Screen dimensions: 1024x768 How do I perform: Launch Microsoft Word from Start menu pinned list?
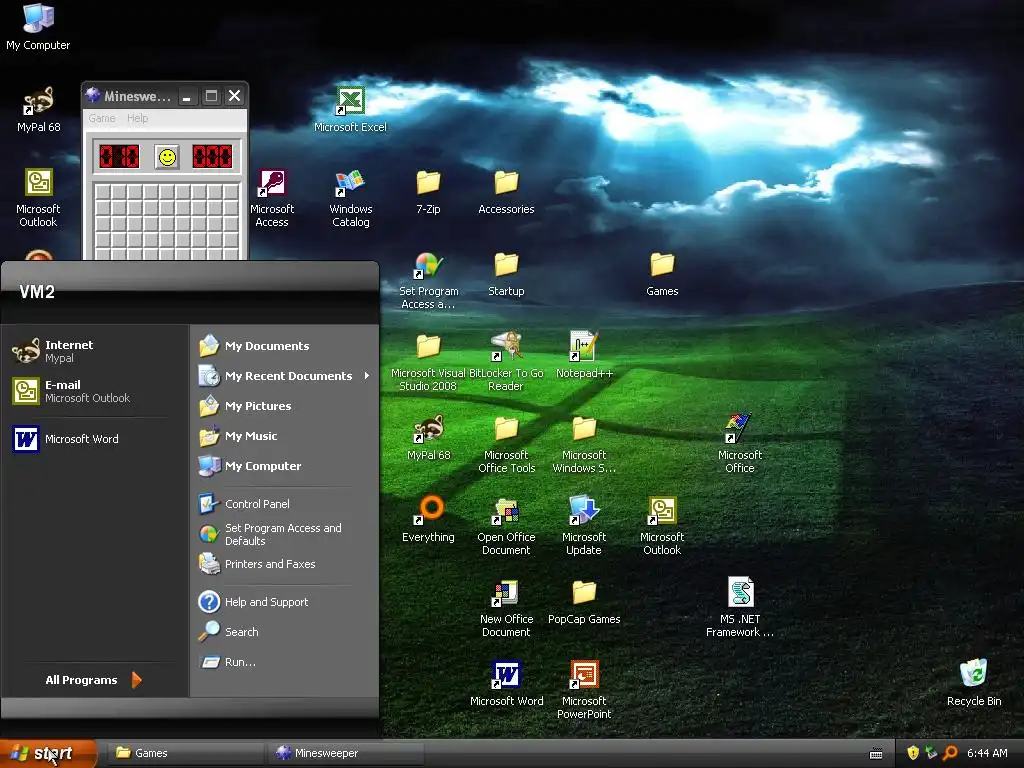point(95,439)
